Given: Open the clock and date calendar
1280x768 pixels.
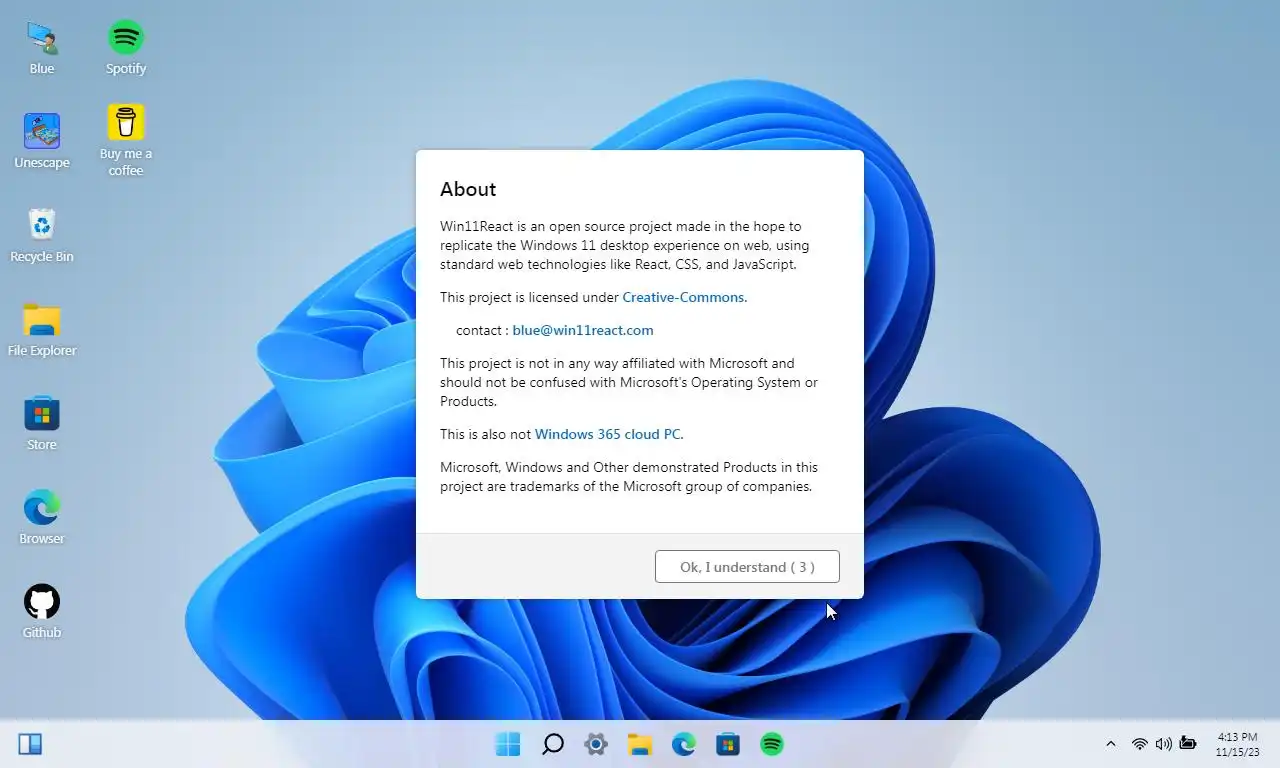Looking at the screenshot, I should point(1237,744).
